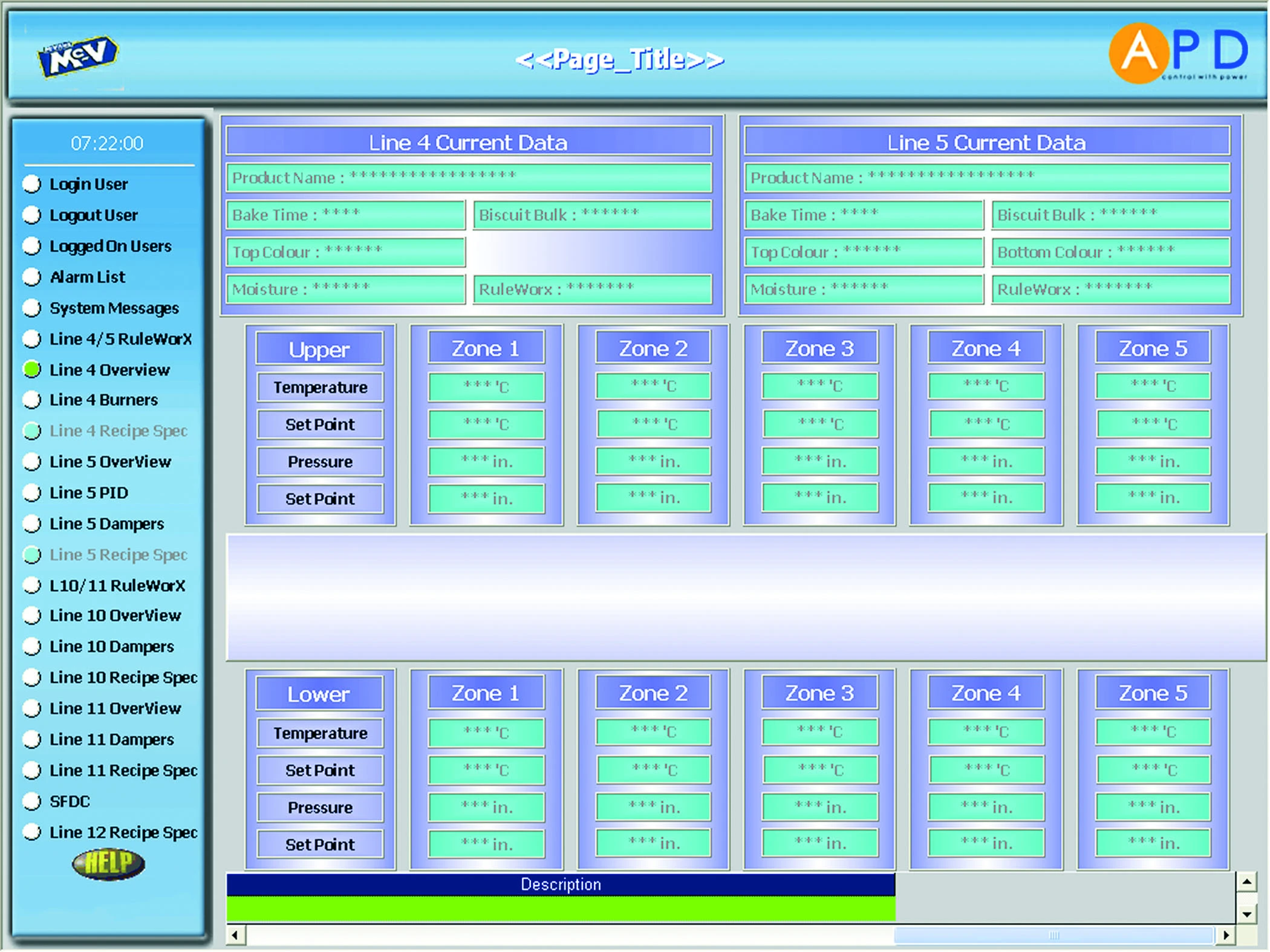Select the Login User radio button
The height and width of the screenshot is (952, 1270).
pos(32,184)
